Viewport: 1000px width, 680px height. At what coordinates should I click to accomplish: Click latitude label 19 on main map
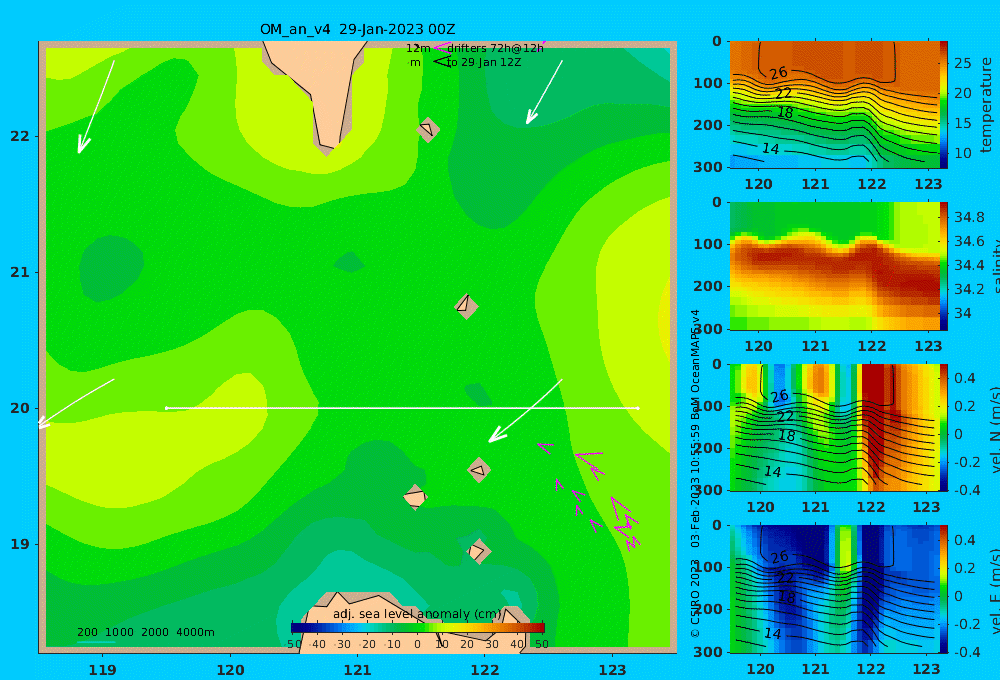[x=20, y=544]
